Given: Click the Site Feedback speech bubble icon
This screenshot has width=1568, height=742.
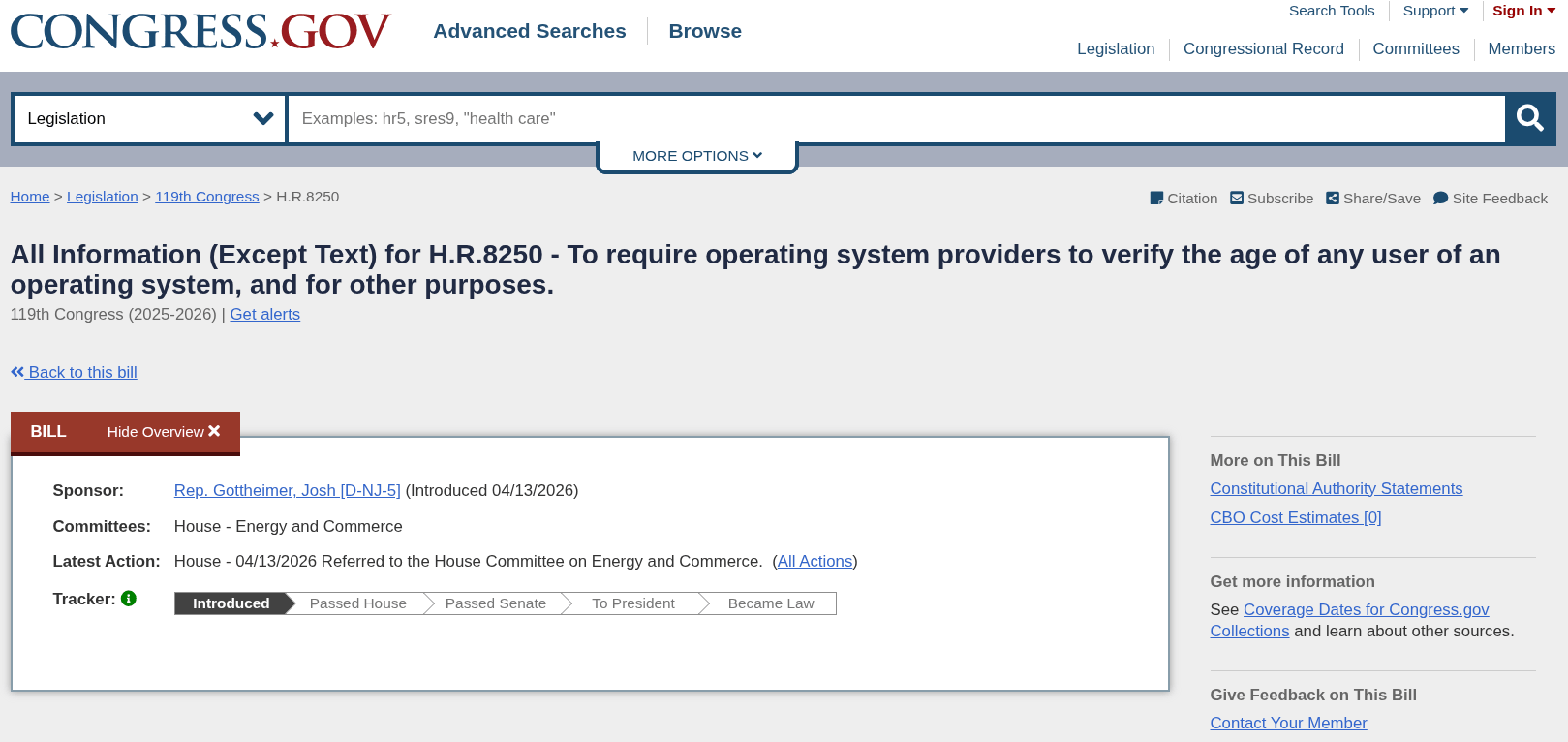Looking at the screenshot, I should click(x=1440, y=198).
